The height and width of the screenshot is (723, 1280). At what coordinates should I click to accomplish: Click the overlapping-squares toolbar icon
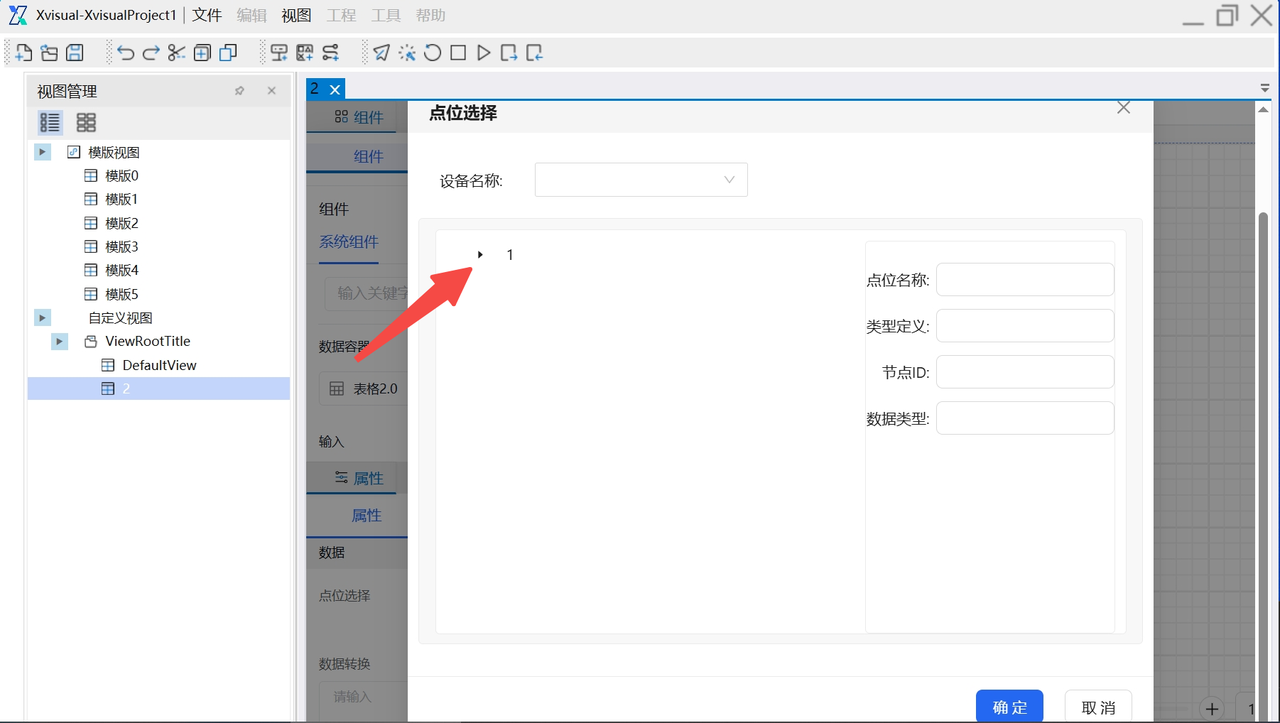click(228, 53)
